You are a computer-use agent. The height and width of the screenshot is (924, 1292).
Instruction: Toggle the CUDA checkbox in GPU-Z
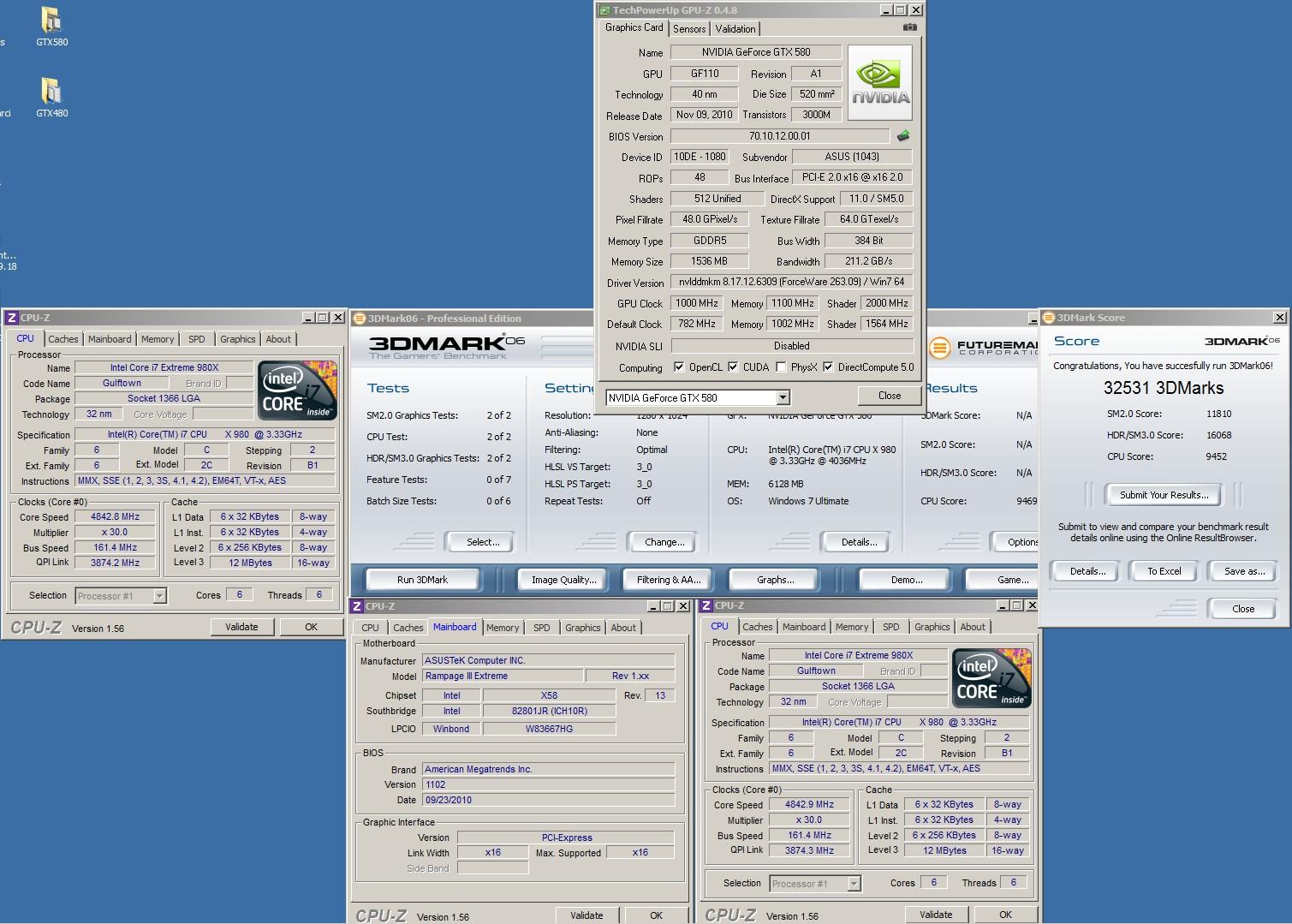click(733, 367)
